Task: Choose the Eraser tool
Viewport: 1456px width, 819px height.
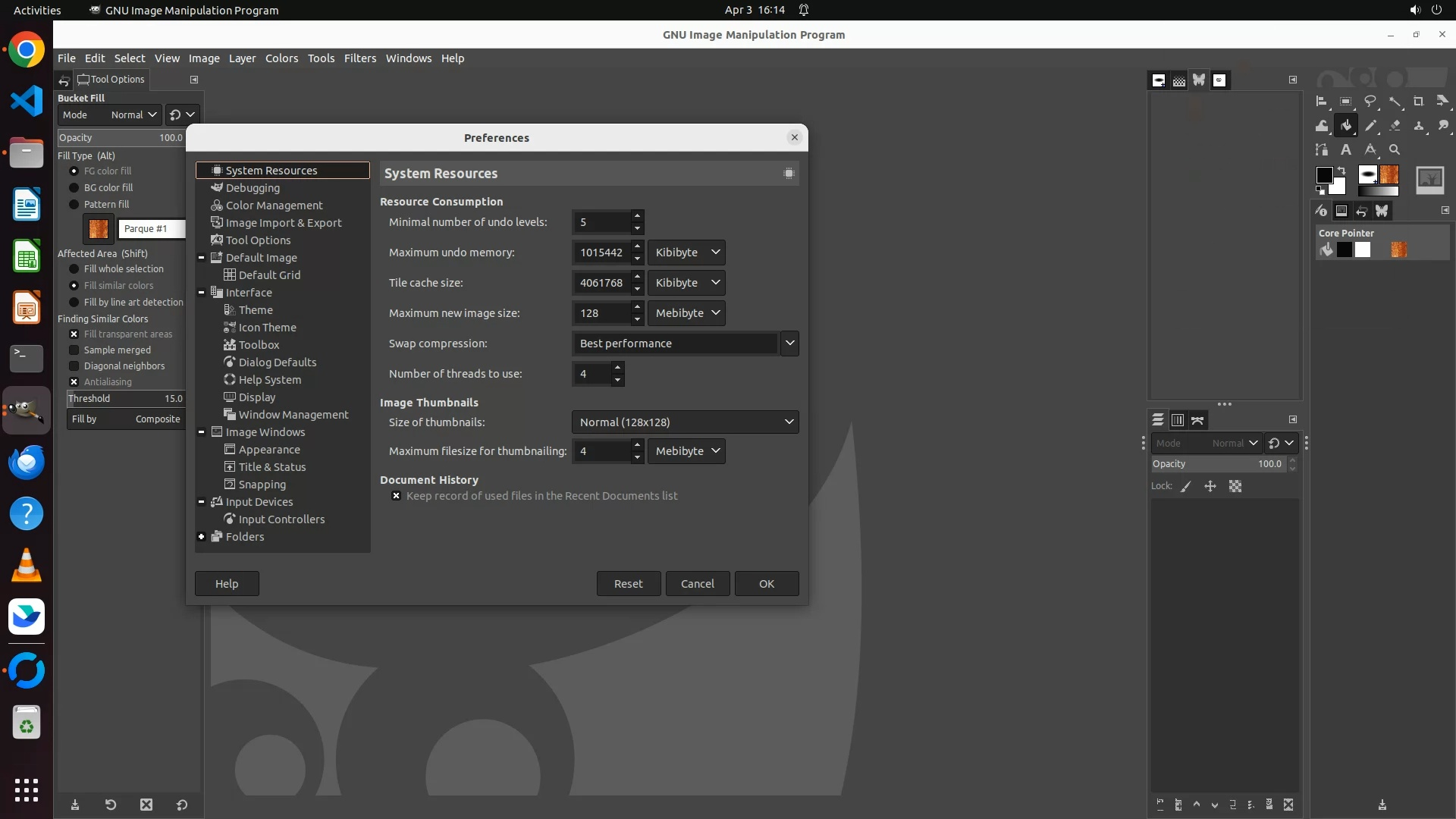Action: [1395, 126]
